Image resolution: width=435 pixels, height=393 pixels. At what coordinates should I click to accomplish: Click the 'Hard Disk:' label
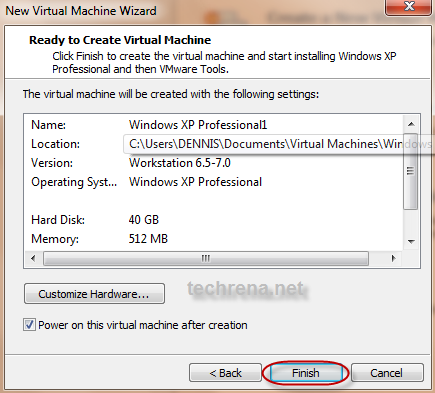58,220
